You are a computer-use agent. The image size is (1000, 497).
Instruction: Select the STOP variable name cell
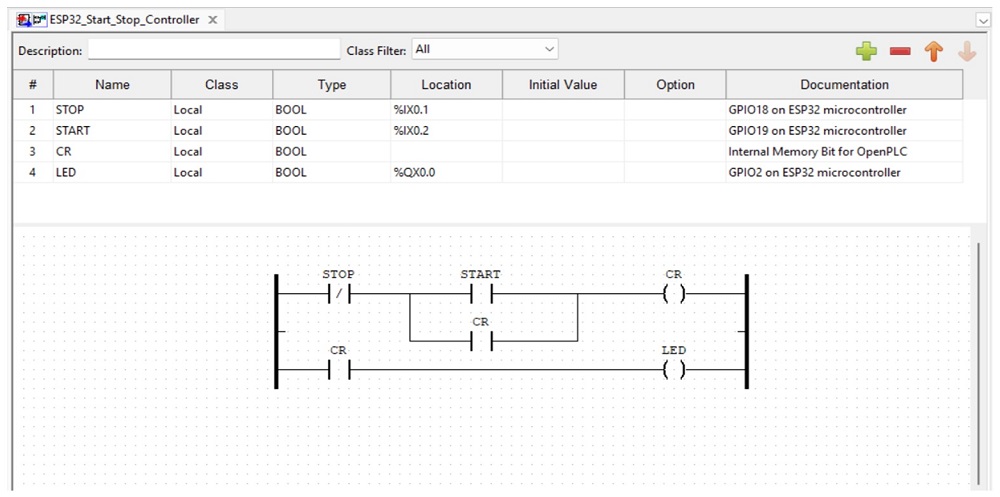tap(112, 110)
